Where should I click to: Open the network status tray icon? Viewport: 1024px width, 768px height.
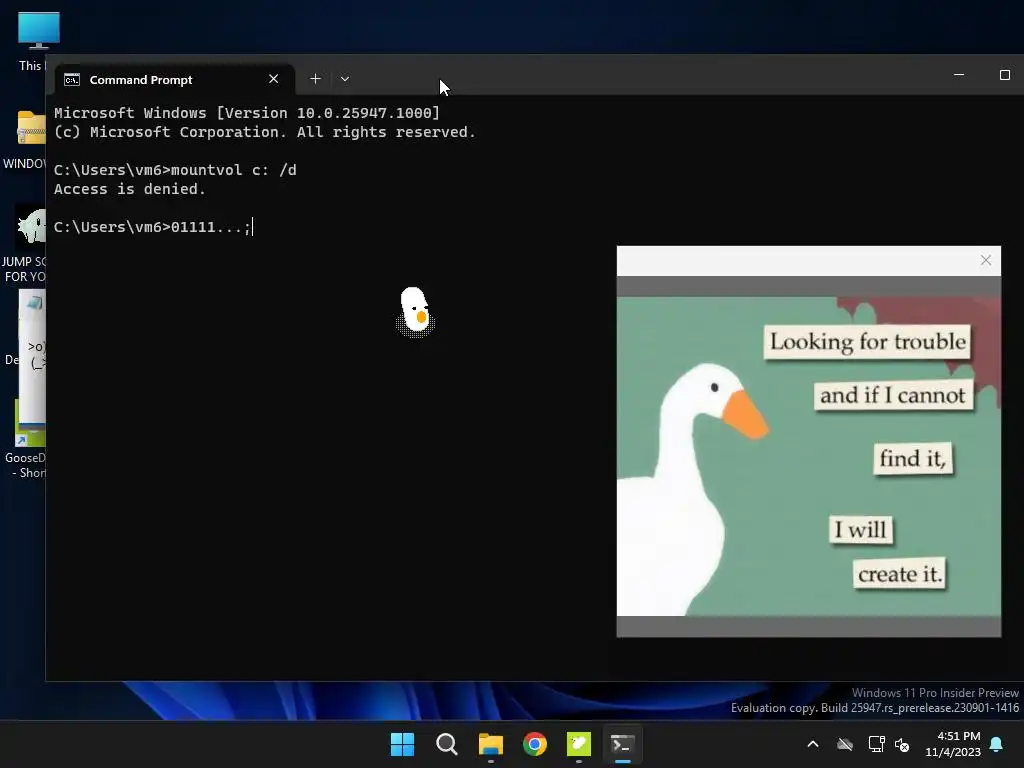pyautogui.click(x=876, y=744)
